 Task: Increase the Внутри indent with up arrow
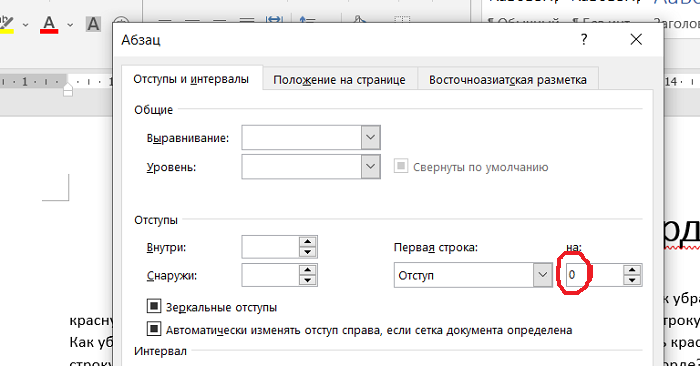(x=307, y=241)
